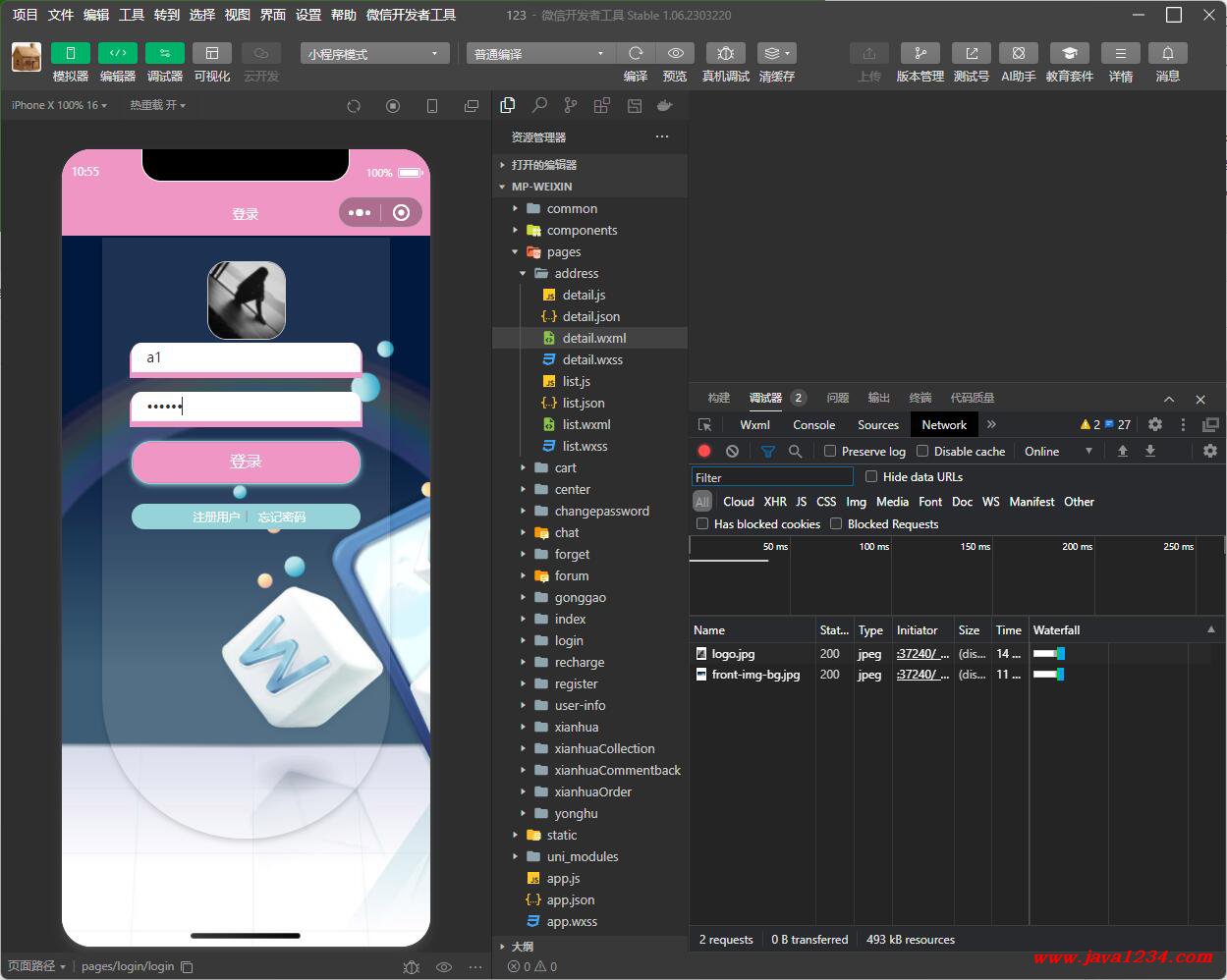Collapse the address folder
This screenshot has width=1227, height=980.
pyautogui.click(x=576, y=273)
